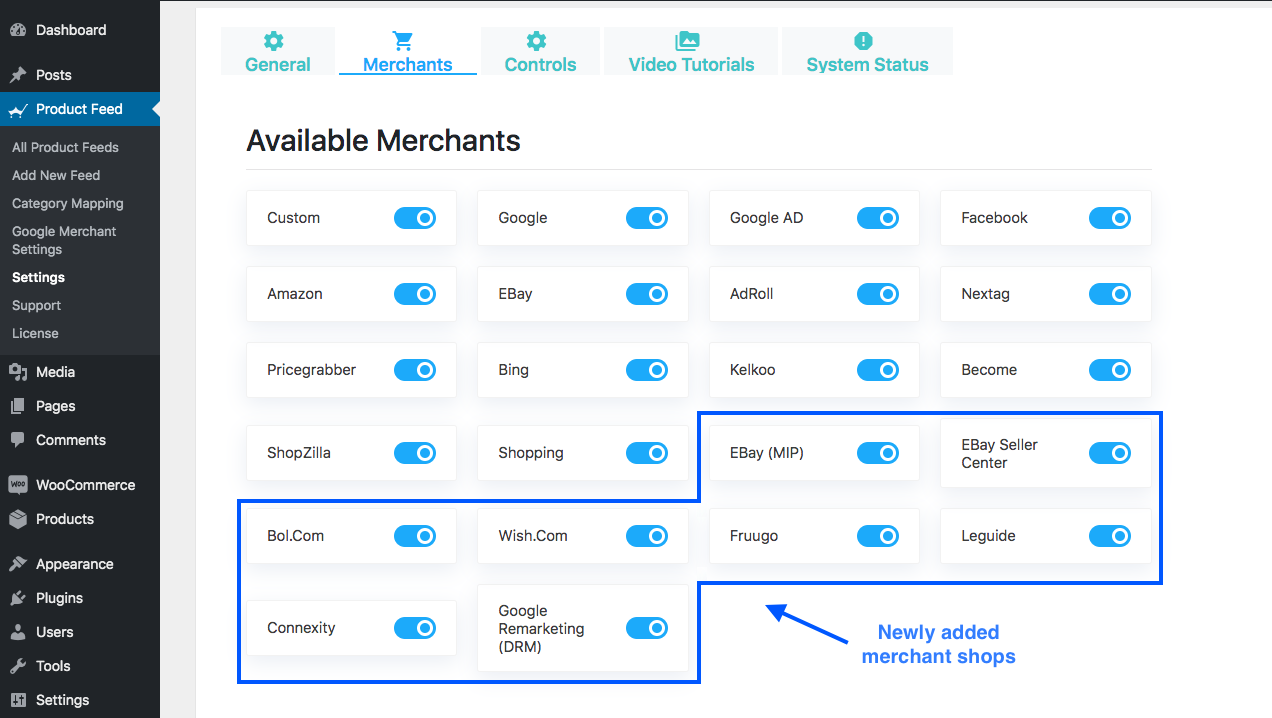Screen dimensions: 1272x718
Task: Click the System Status alert icon
Action: coord(864,41)
